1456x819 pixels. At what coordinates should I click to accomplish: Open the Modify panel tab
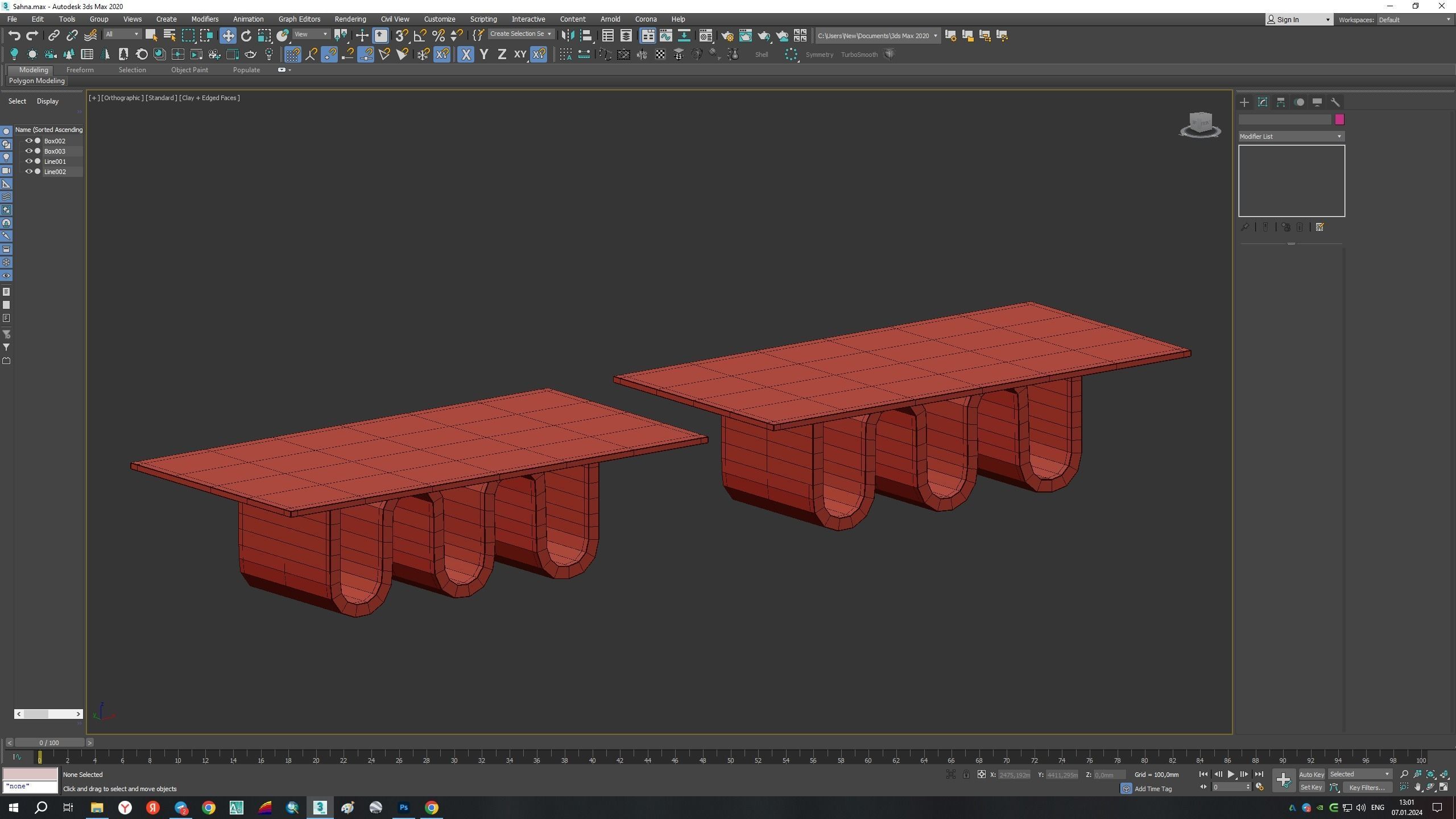click(1262, 102)
